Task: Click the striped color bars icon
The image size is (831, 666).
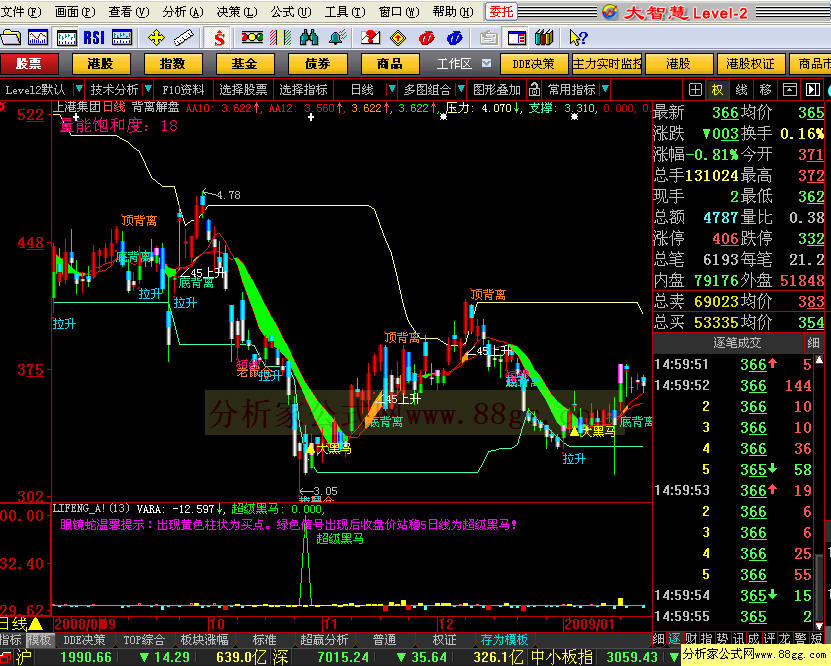Action: pyautogui.click(x=280, y=38)
